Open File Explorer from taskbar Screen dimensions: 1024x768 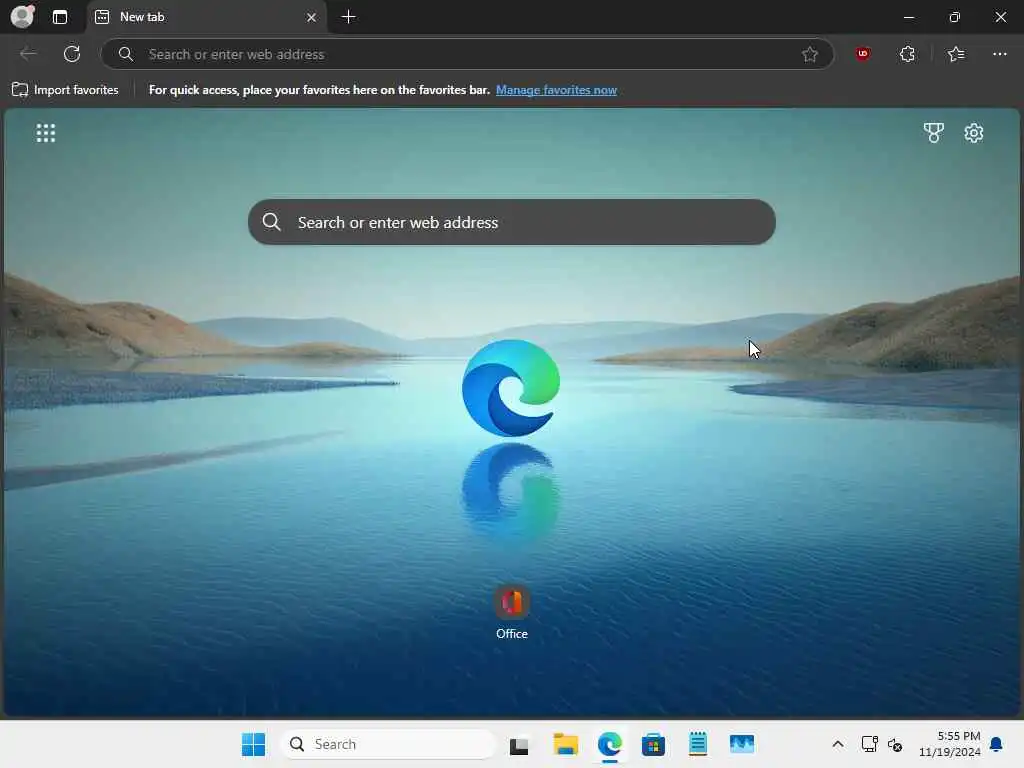[566, 744]
